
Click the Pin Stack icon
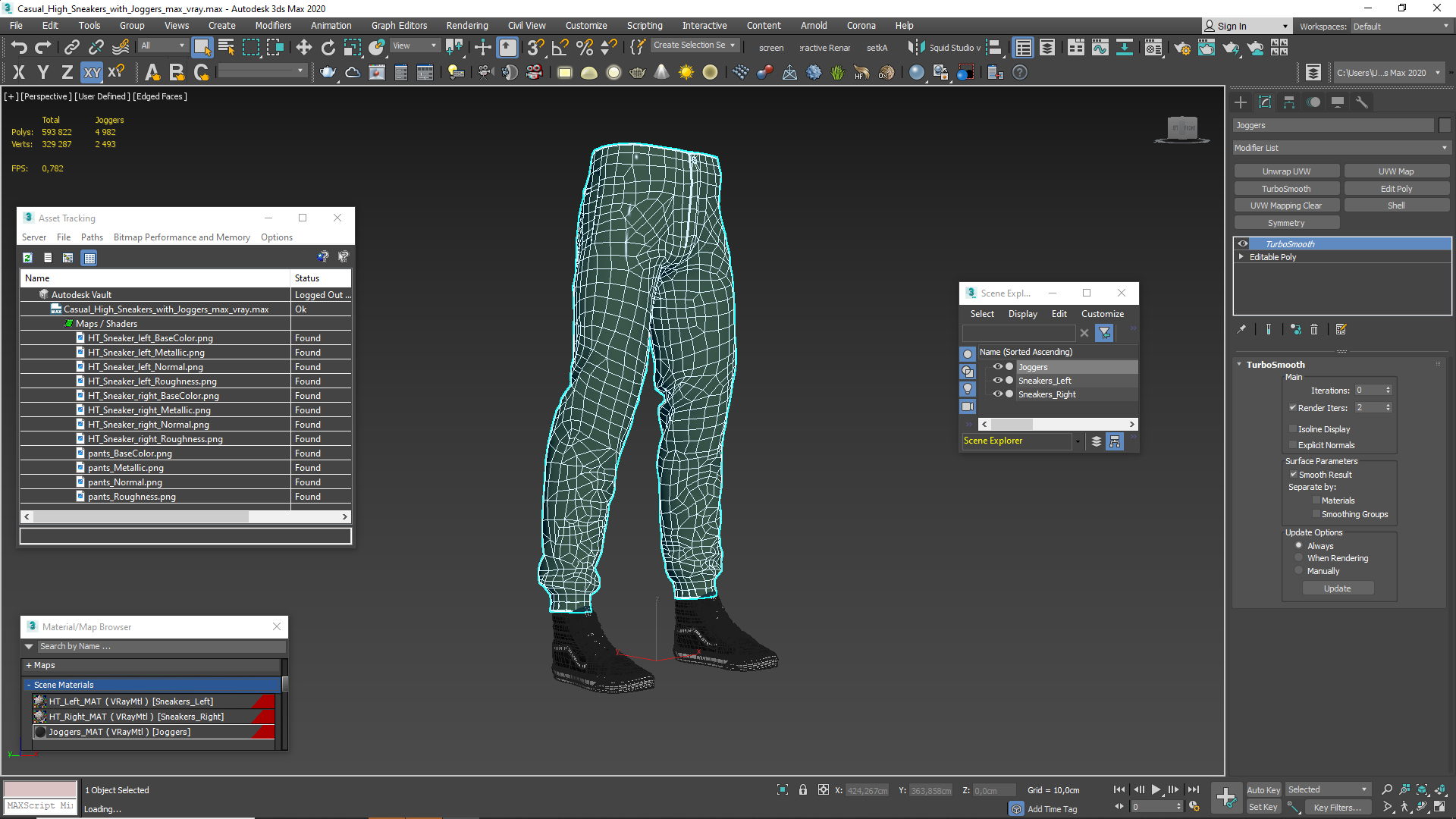pos(1241,329)
